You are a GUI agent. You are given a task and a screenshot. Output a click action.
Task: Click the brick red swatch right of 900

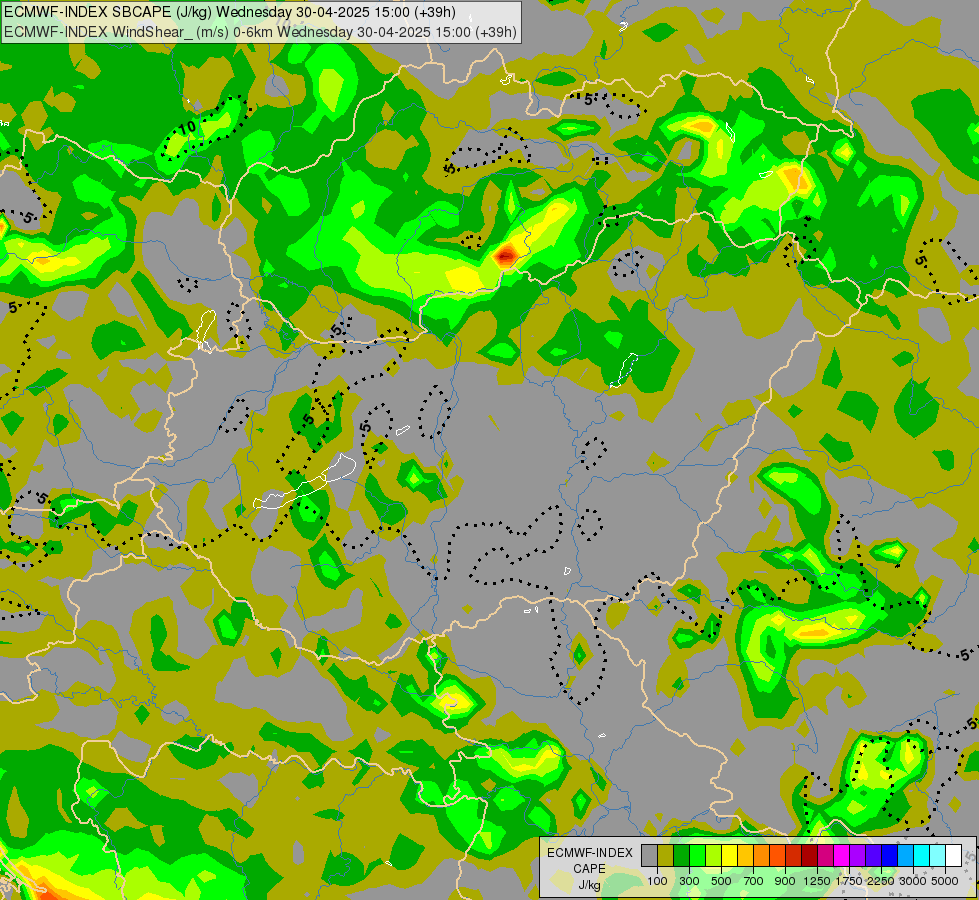point(794,856)
